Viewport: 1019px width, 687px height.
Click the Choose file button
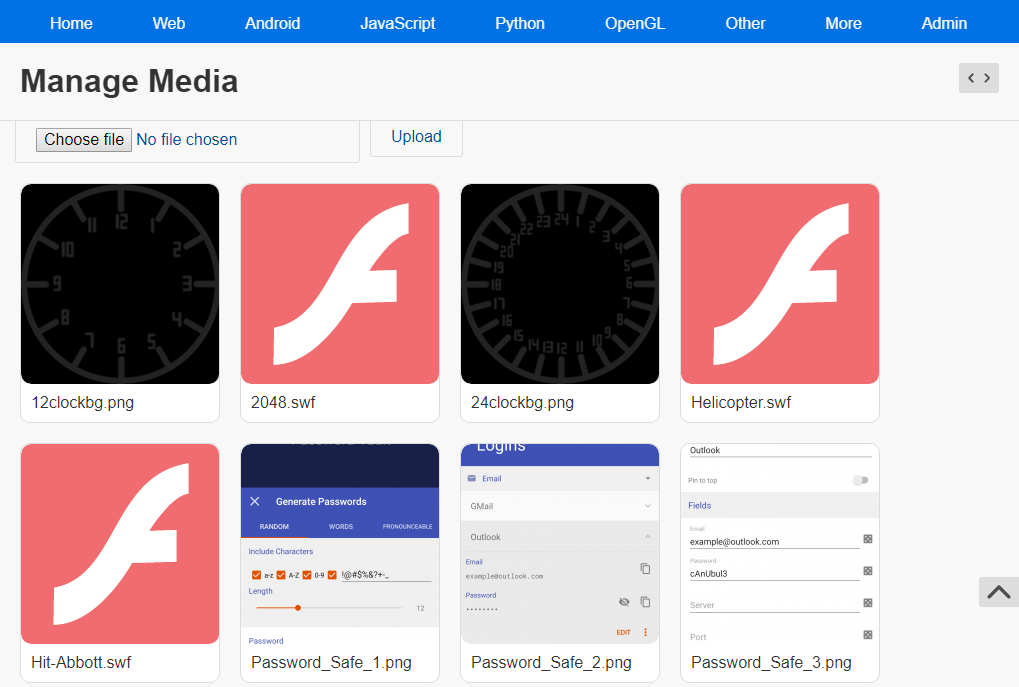click(x=84, y=140)
